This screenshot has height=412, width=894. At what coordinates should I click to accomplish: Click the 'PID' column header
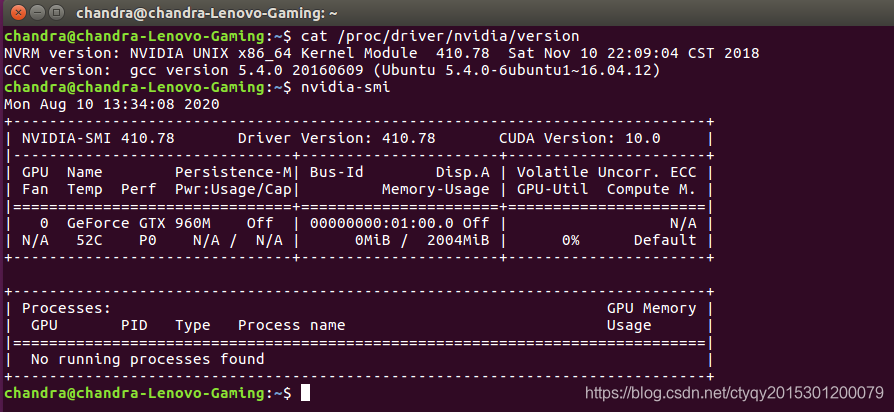134,325
